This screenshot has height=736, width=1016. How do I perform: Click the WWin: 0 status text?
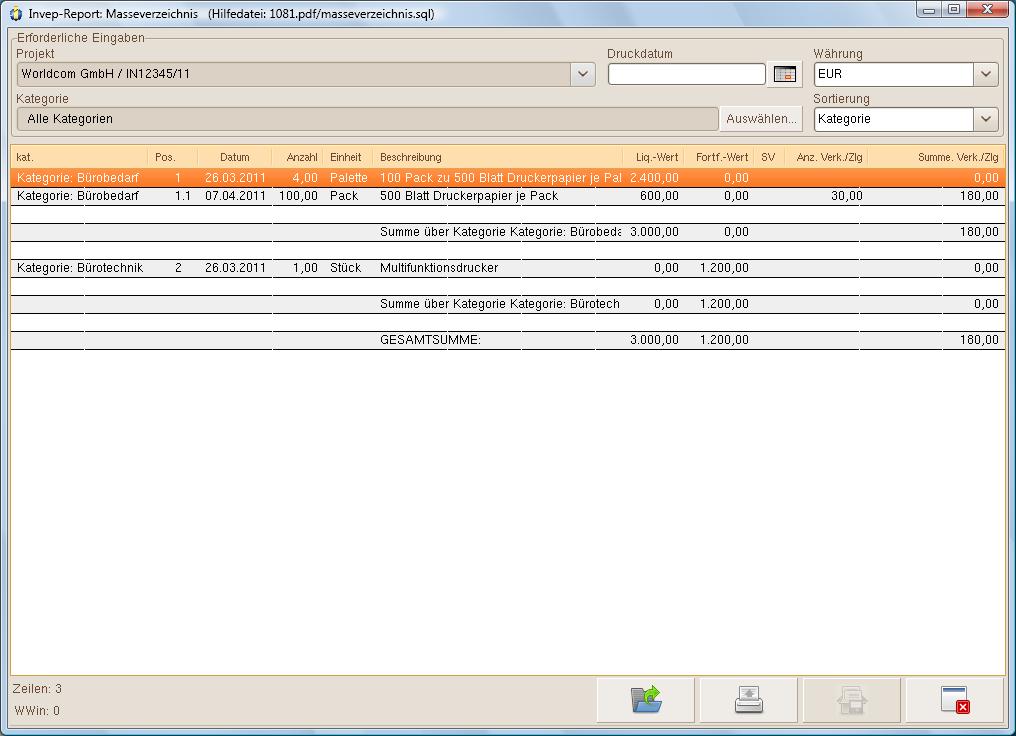tap(37, 711)
